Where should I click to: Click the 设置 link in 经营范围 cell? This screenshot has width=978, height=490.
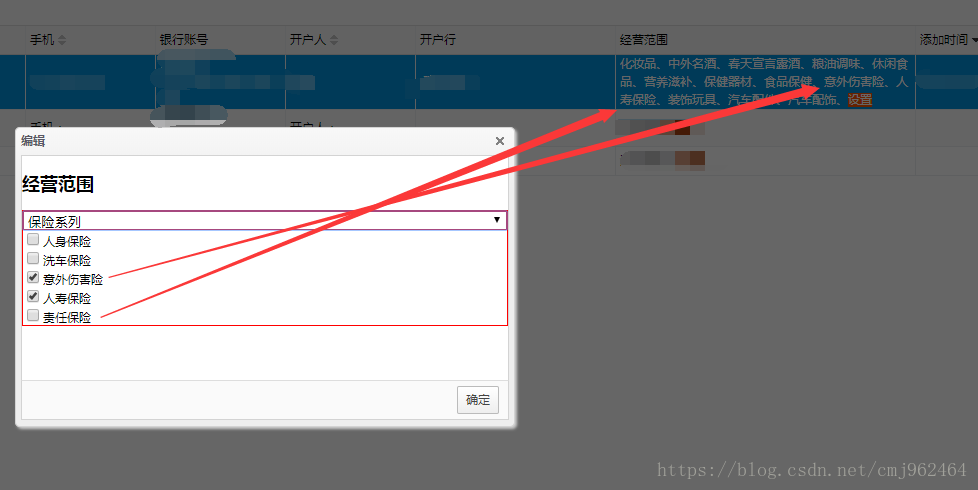tap(859, 100)
